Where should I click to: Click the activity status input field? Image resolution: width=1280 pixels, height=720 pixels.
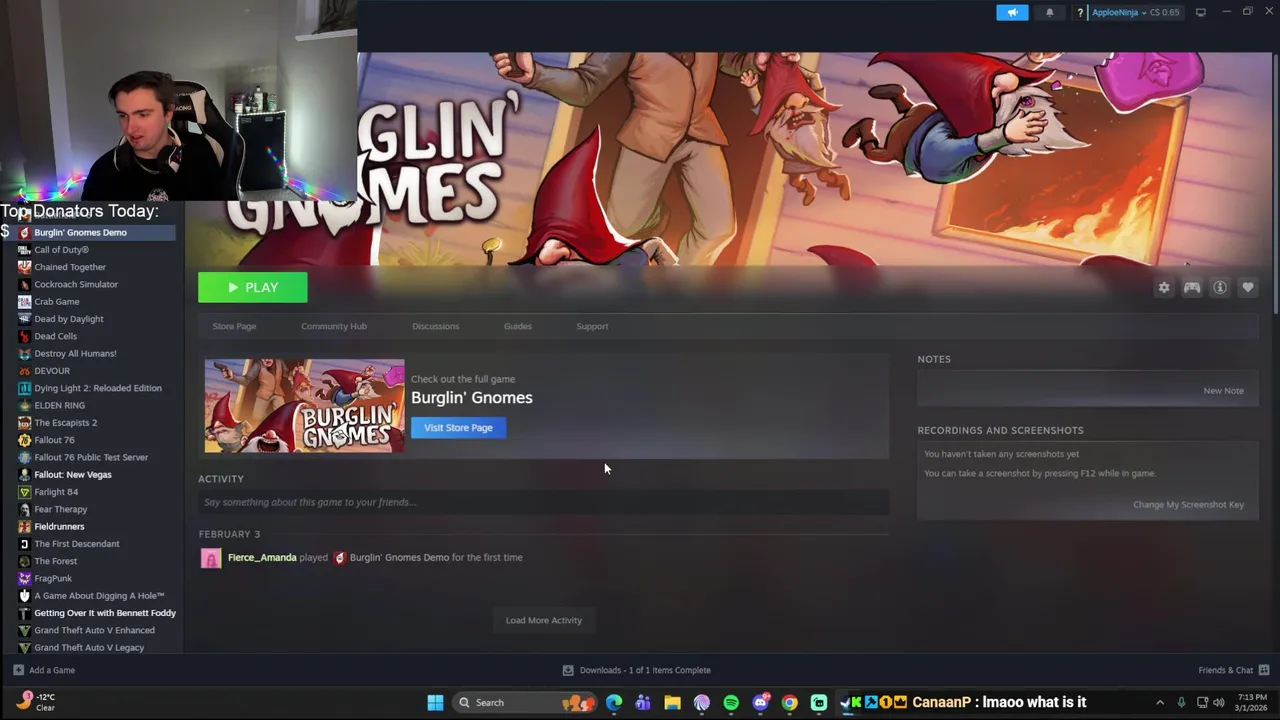[x=543, y=502]
